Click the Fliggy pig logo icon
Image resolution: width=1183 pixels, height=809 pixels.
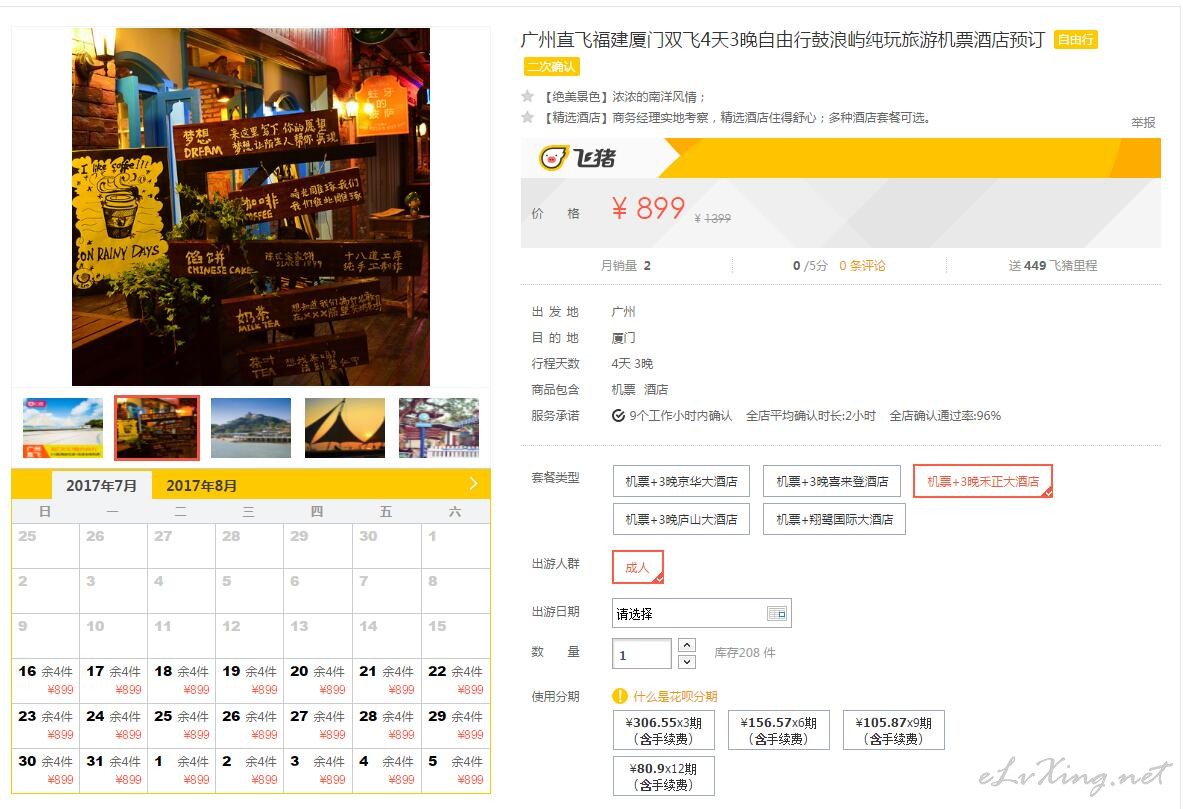[x=553, y=158]
